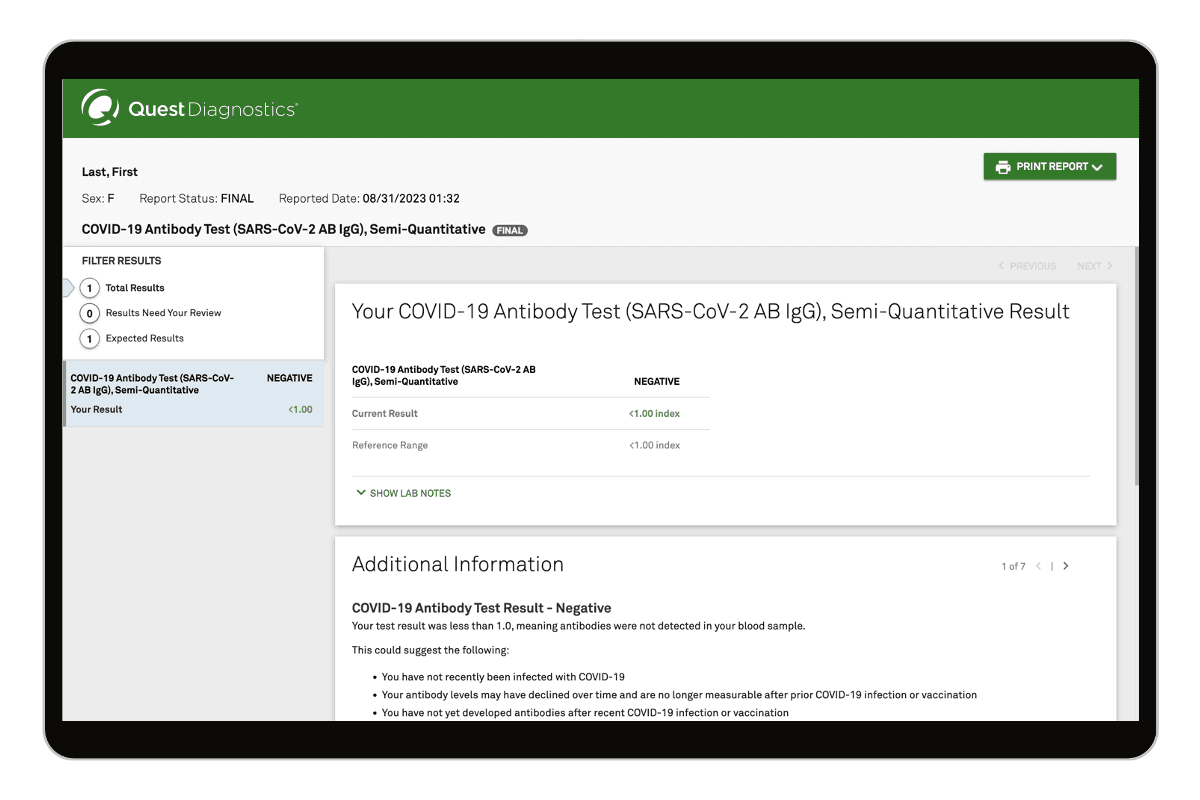Viewport: 1200px width, 800px height.
Task: Click the printer icon in Print Report
Action: point(1002,167)
